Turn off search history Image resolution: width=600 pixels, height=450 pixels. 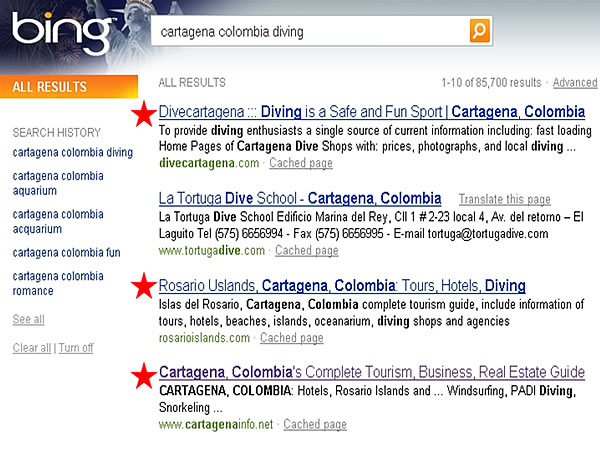click(75, 348)
